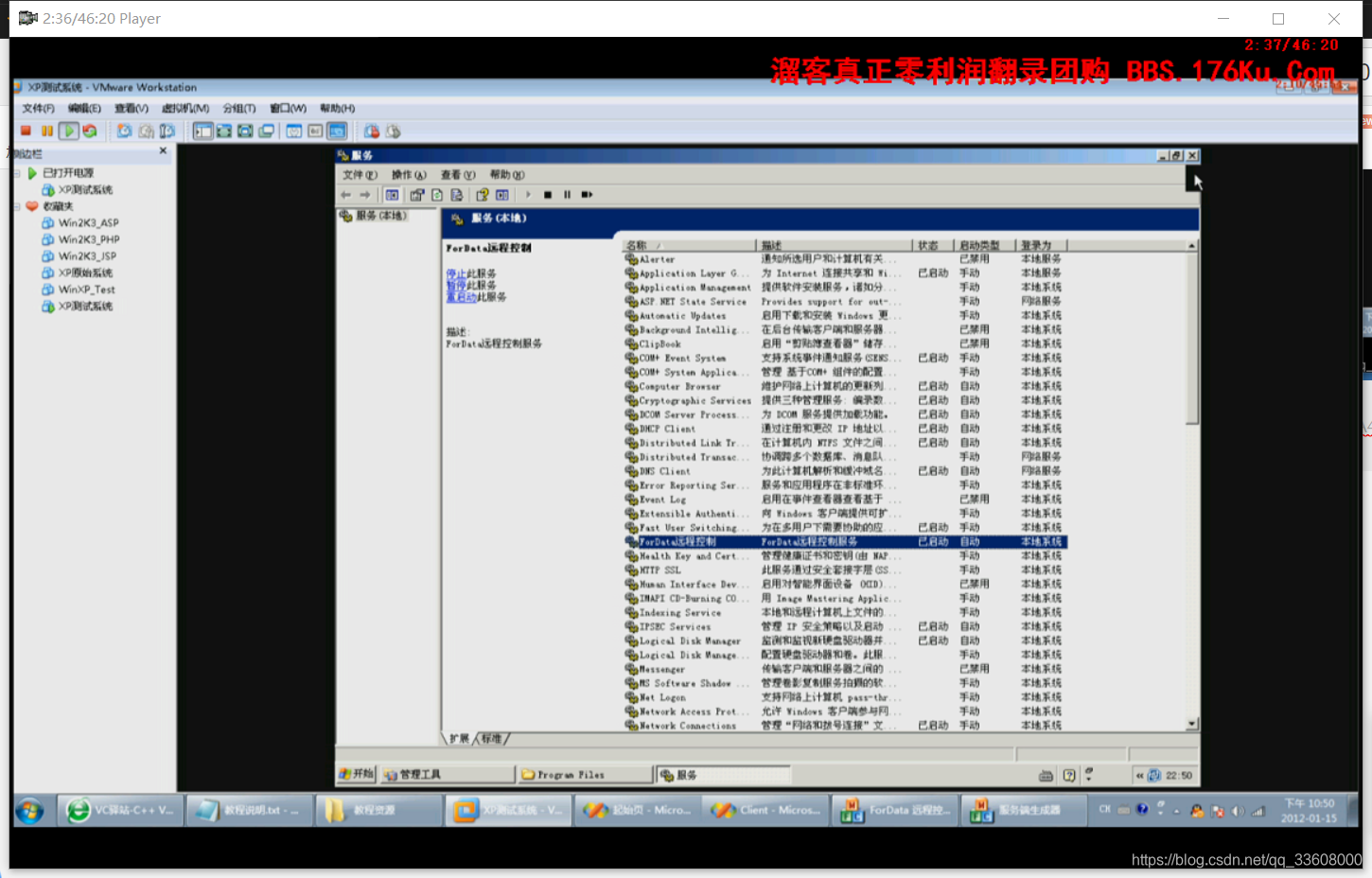Screen dimensions: 1372x878
Task: Click Program Files button on XP taskbar
Action: click(x=586, y=775)
